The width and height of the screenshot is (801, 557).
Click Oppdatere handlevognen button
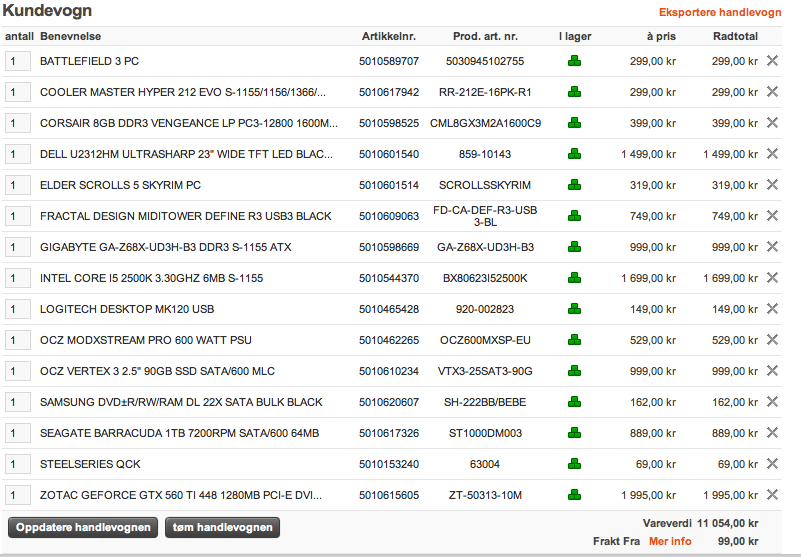point(83,527)
